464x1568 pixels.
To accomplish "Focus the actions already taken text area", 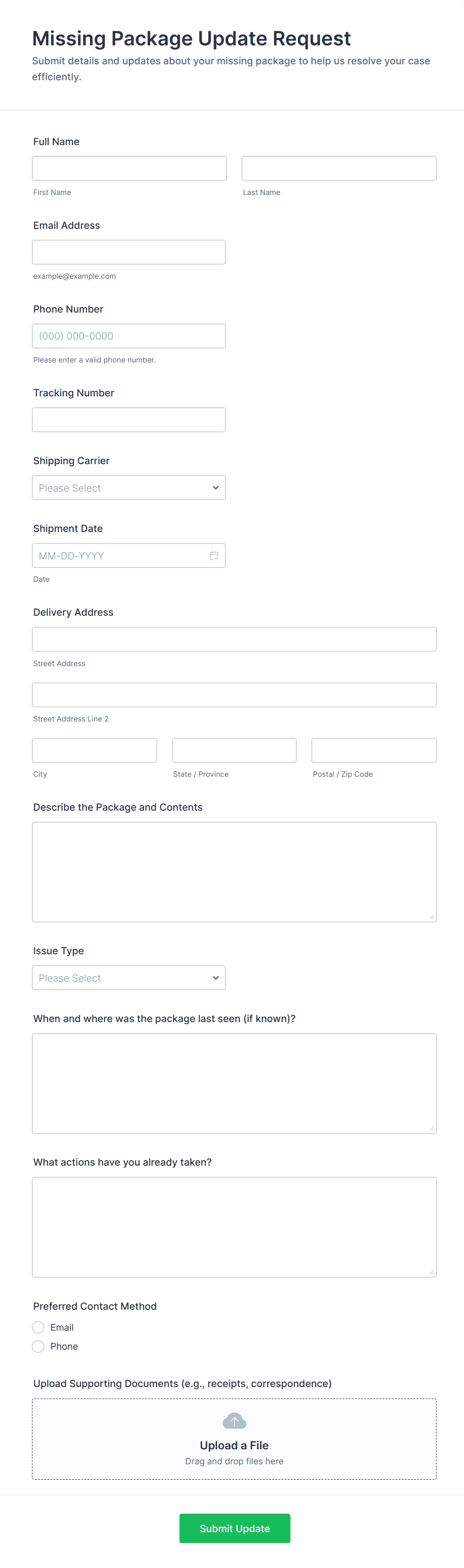I will 234,1226.
